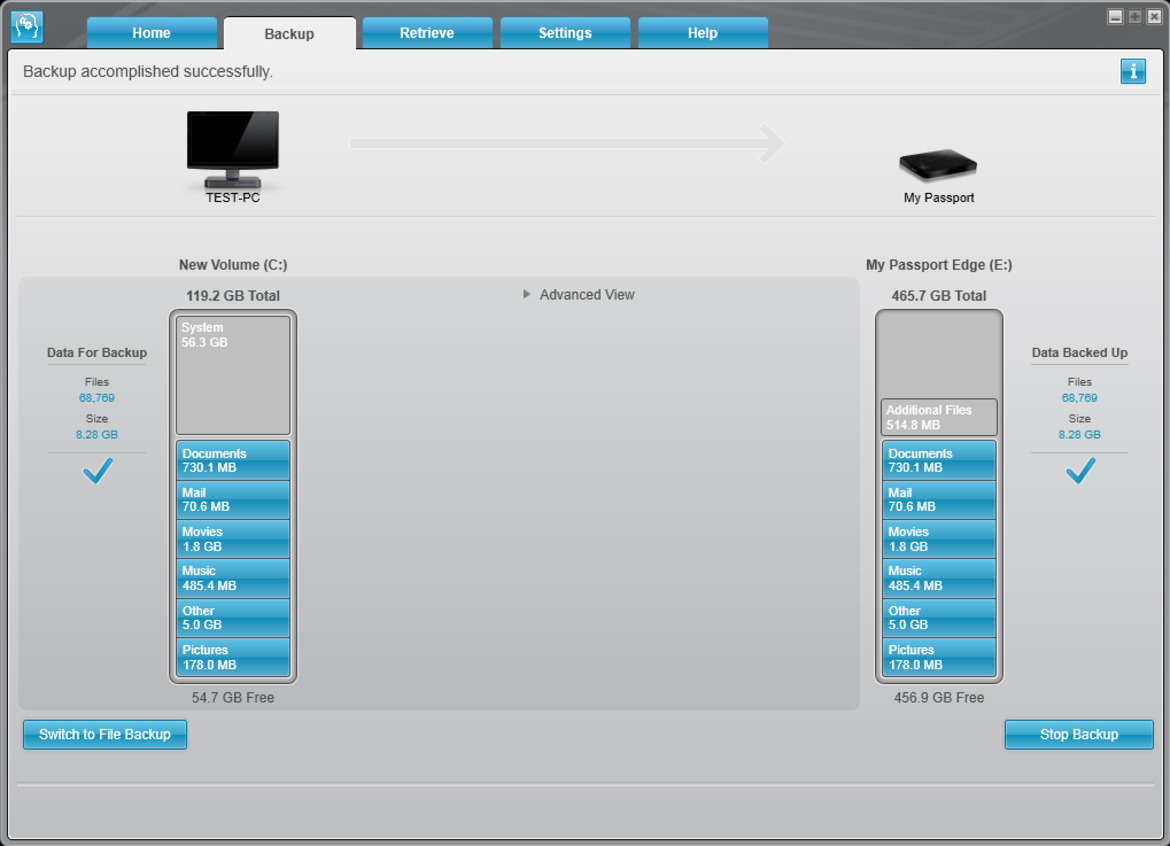1170x846 pixels.
Task: Select the Backup tab
Action: click(x=290, y=34)
